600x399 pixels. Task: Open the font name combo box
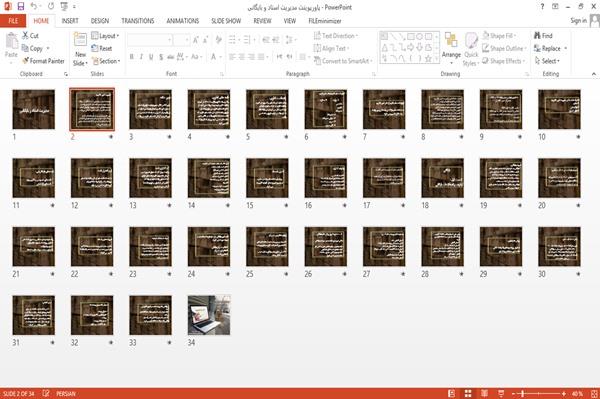tap(150, 40)
